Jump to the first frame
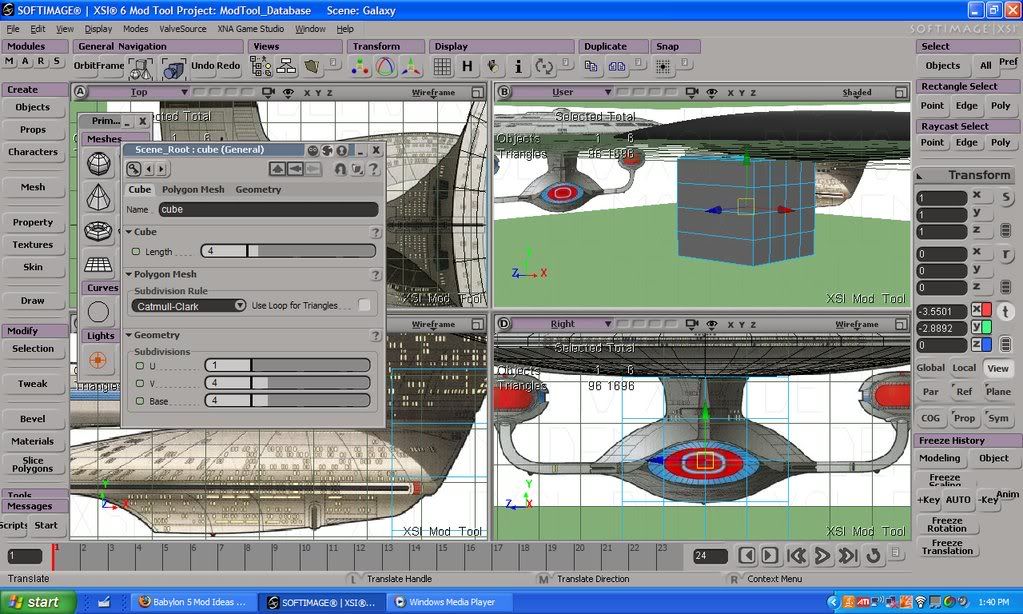Screen dimensions: 1023x614 coord(797,555)
